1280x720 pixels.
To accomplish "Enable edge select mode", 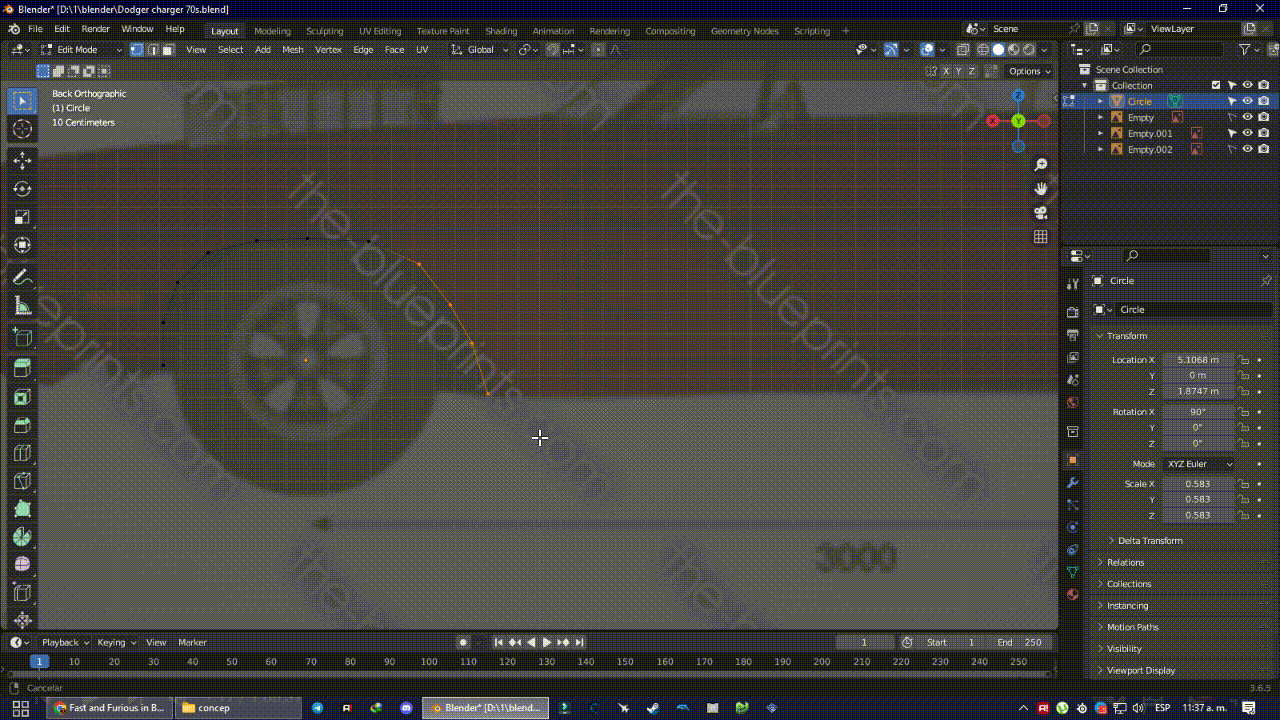I will (x=153, y=50).
